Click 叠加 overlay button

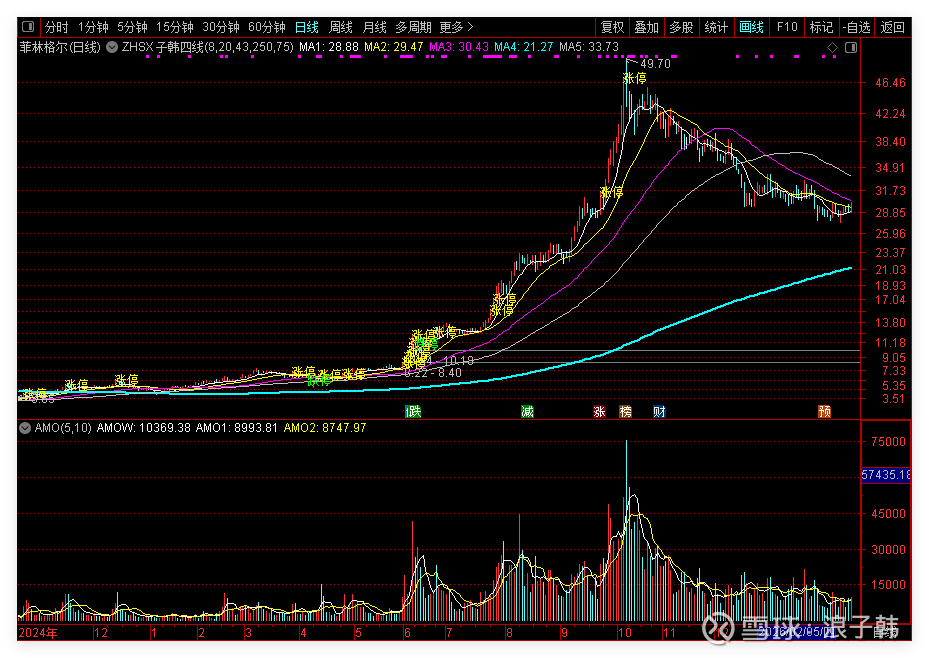646,27
